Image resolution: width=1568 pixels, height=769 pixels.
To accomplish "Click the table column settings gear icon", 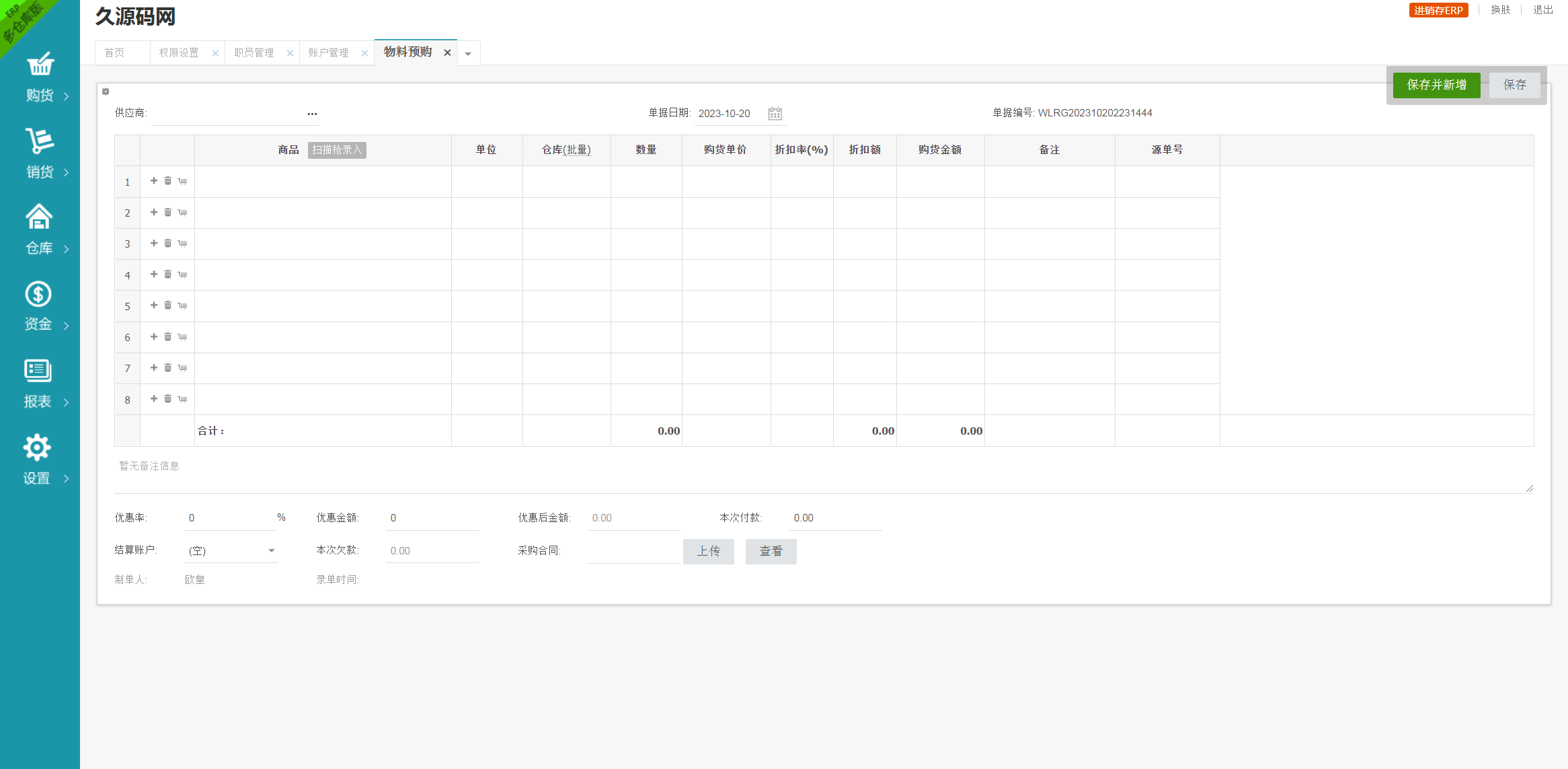I will point(106,91).
